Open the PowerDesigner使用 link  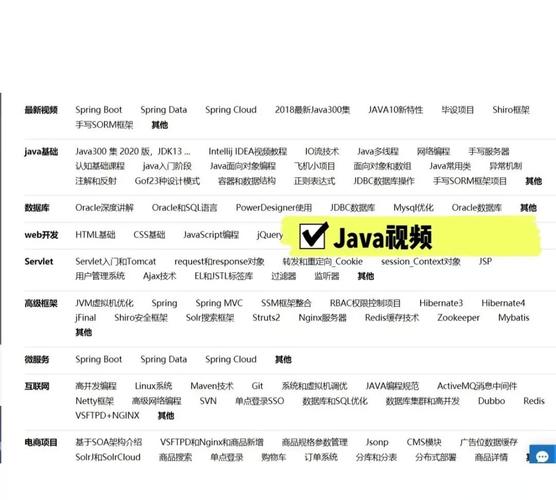(274, 208)
